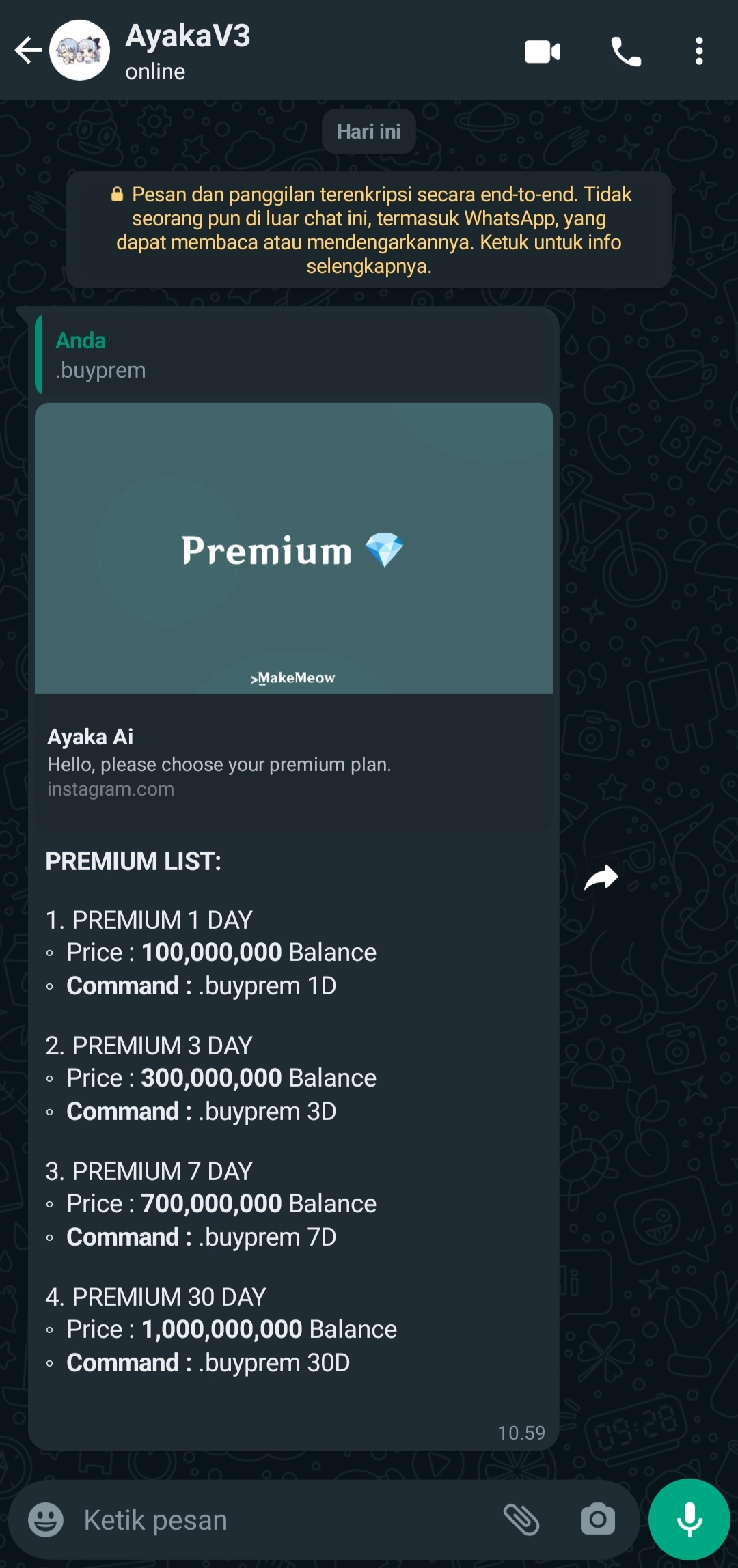Tap the paperclip attachment icon
The height and width of the screenshot is (1568, 738).
pyautogui.click(x=521, y=1520)
